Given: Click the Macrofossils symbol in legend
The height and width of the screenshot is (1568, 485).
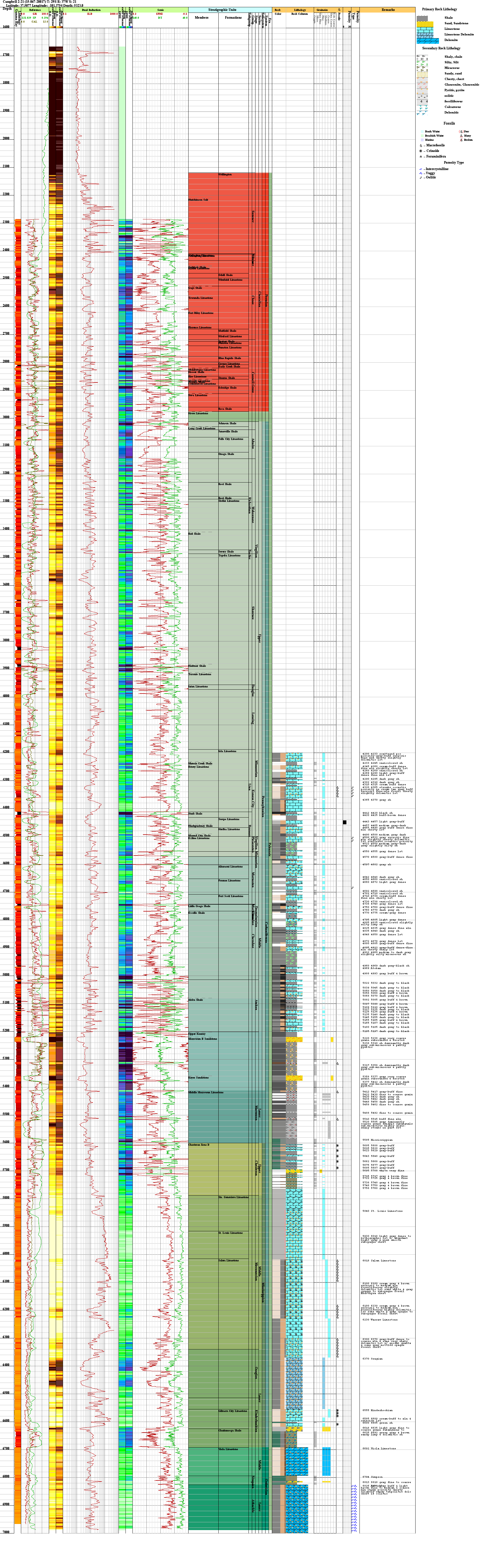Looking at the screenshot, I should point(421,146).
